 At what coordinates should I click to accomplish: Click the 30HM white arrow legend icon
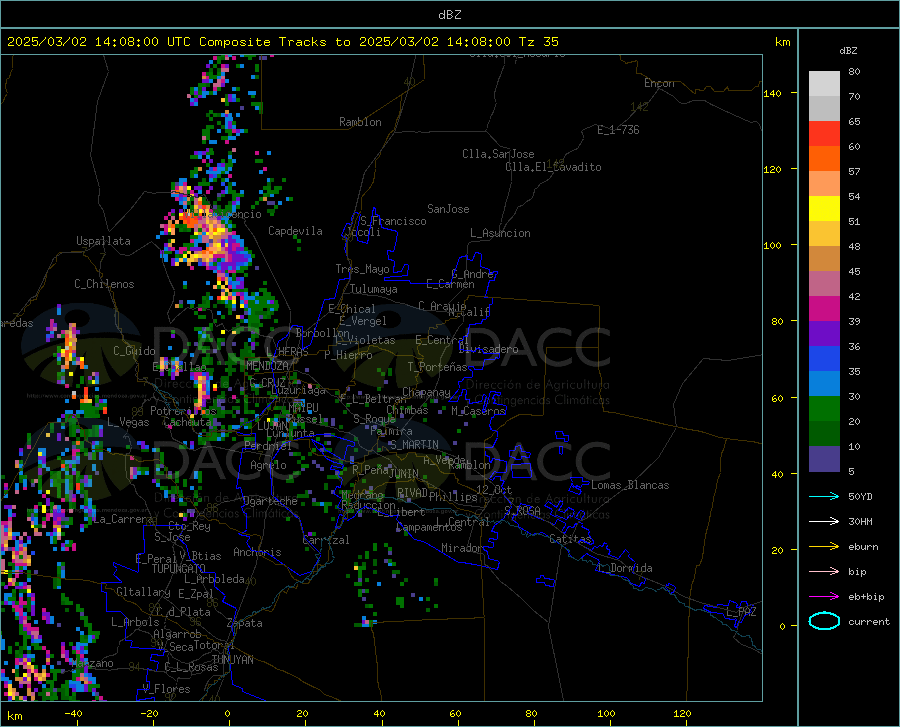(x=824, y=521)
